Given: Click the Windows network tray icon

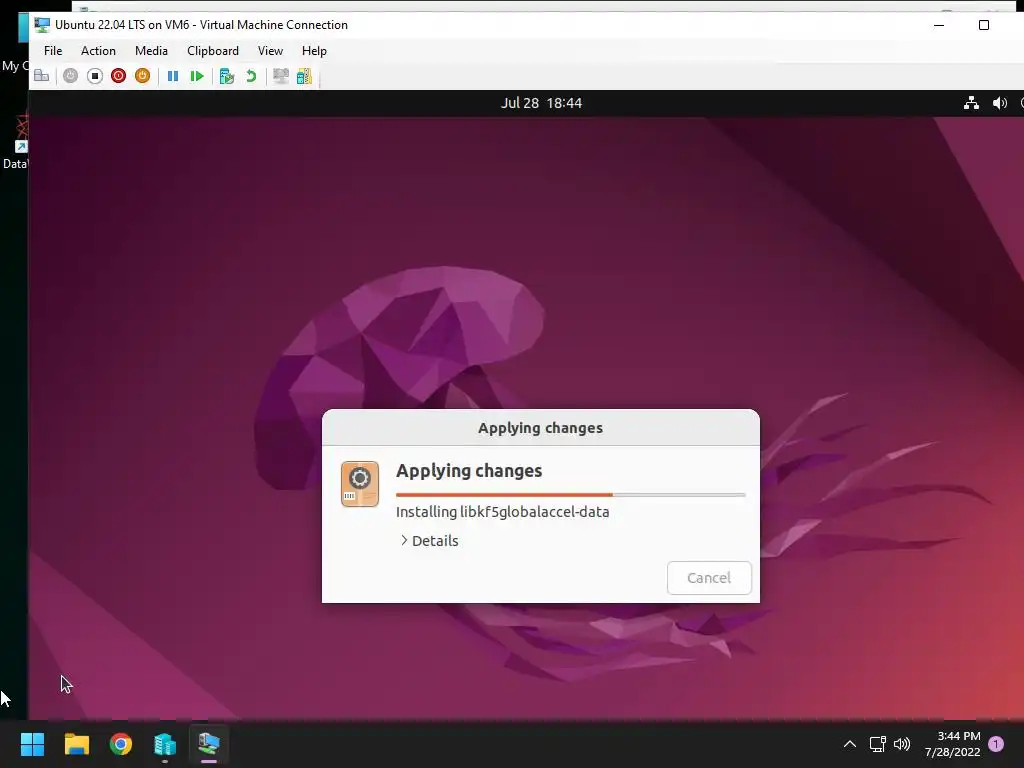Looking at the screenshot, I should click(x=878, y=744).
